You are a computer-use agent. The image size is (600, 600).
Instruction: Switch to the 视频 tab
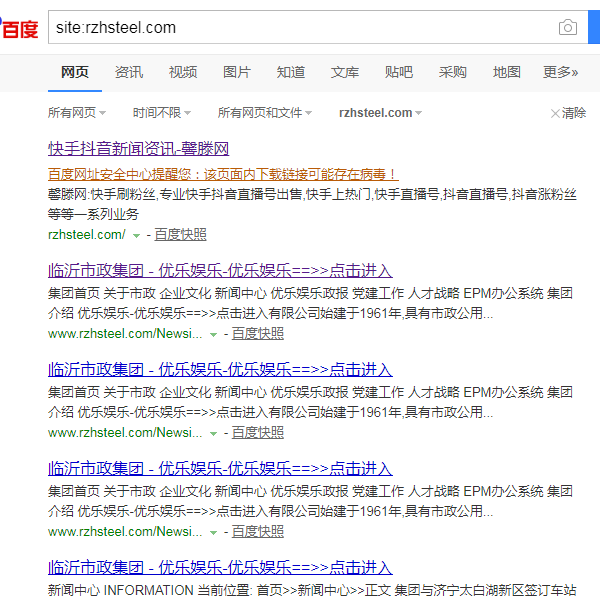pos(183,72)
